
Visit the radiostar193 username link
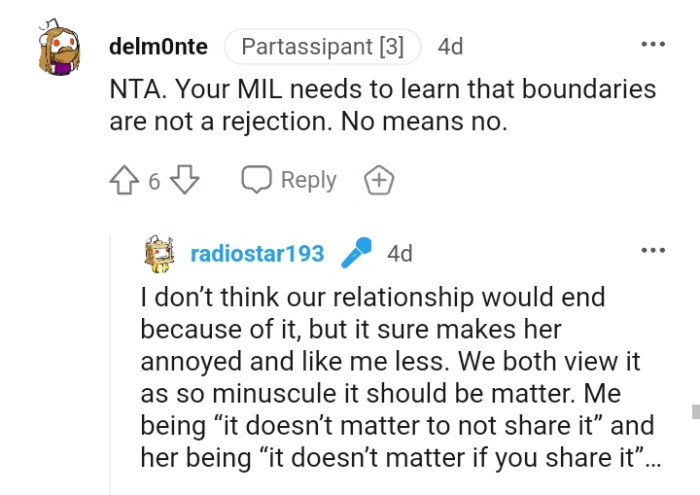(x=257, y=254)
